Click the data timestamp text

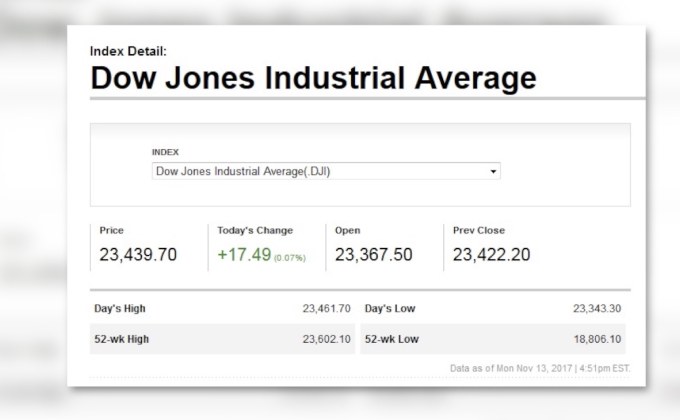540,369
